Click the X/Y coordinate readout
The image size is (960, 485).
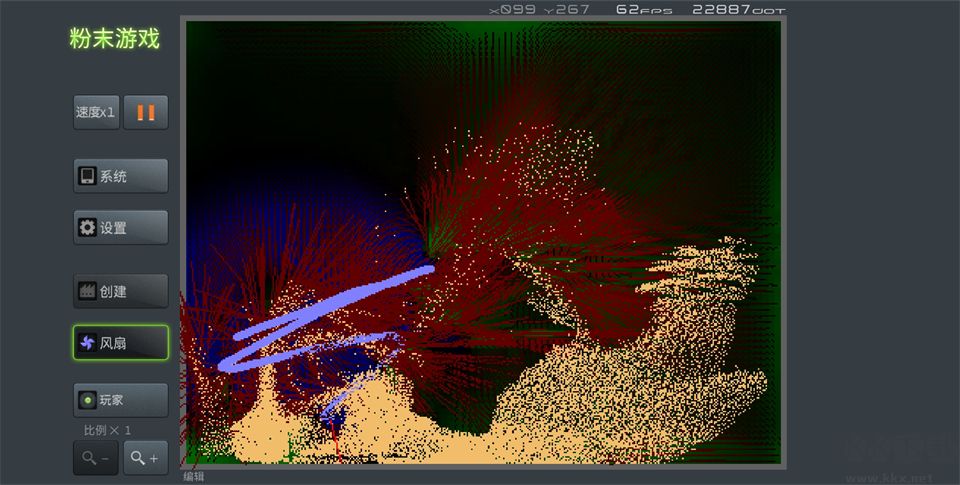[538, 9]
